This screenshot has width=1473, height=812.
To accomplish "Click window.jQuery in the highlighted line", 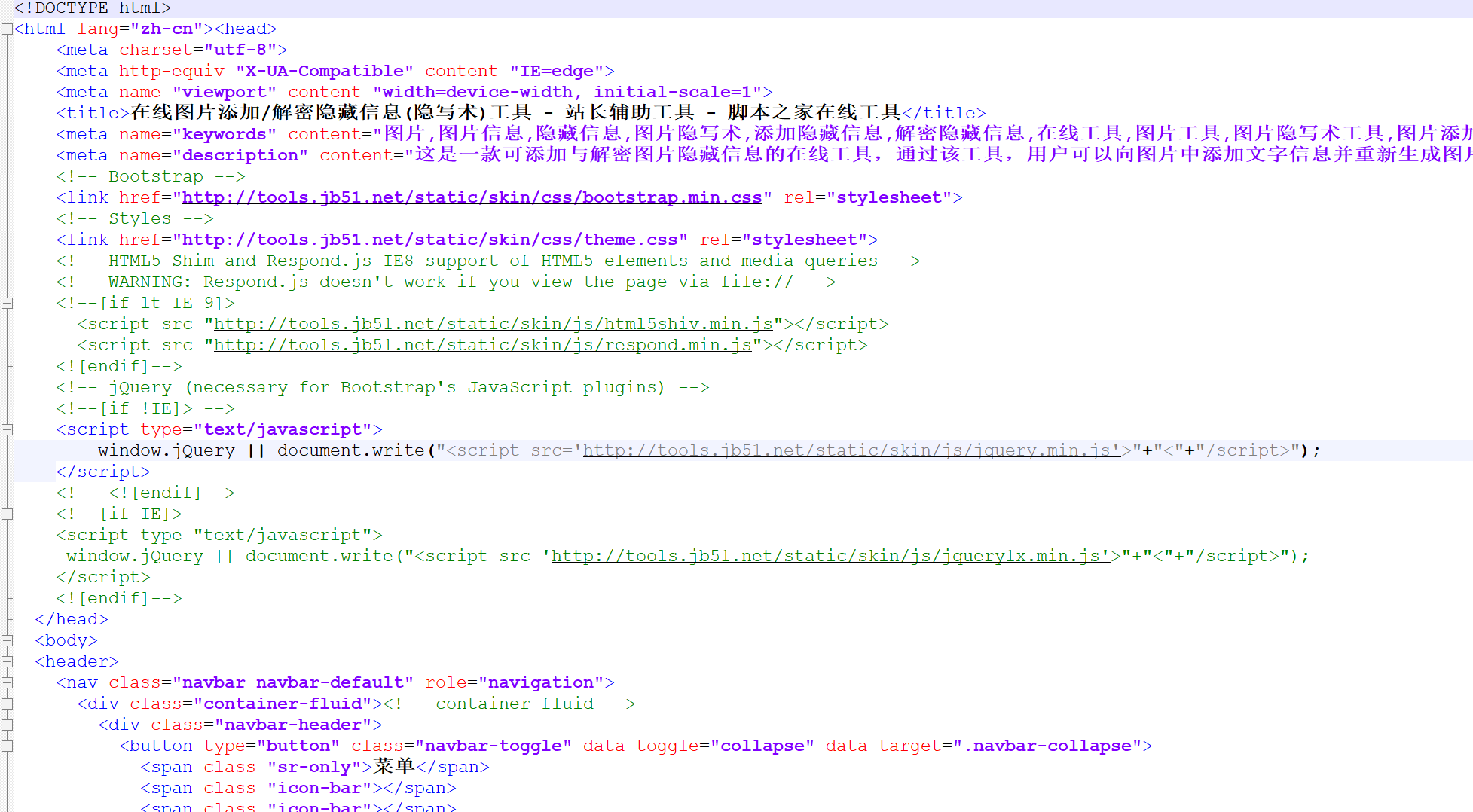I will pyautogui.click(x=167, y=450).
